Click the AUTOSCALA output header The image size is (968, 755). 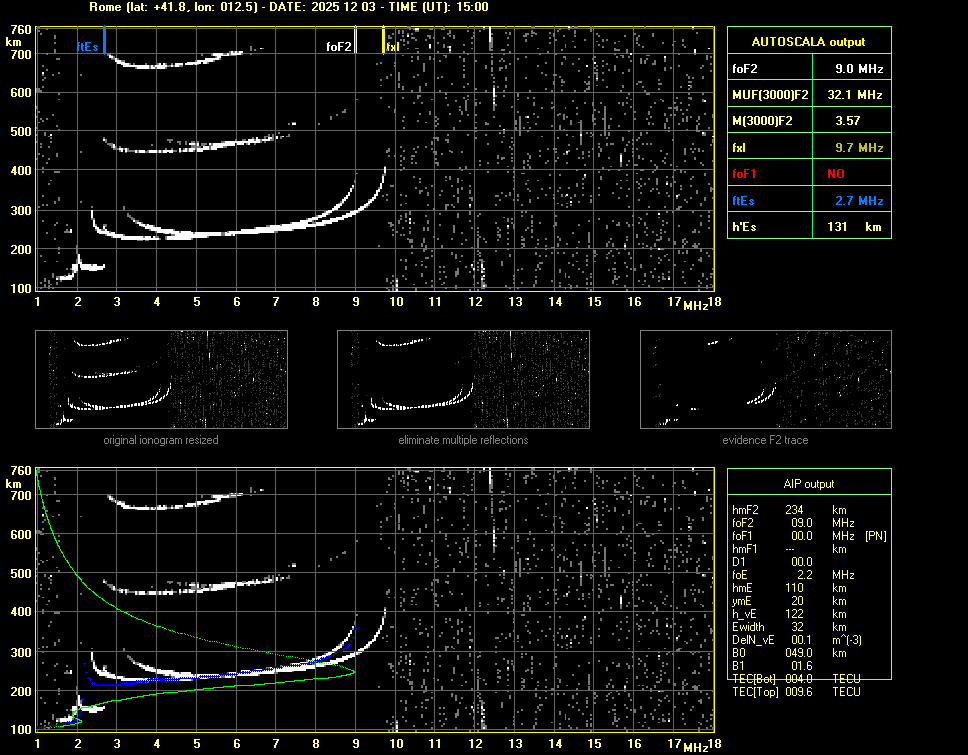pos(808,42)
